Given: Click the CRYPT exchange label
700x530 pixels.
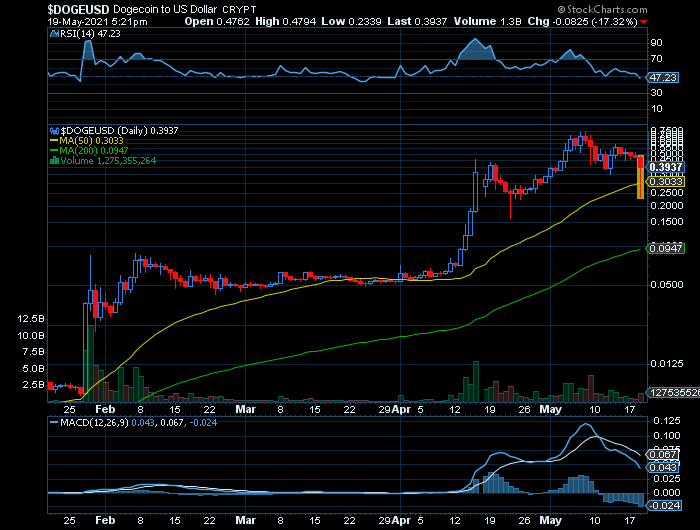Looking at the screenshot, I should [239, 9].
